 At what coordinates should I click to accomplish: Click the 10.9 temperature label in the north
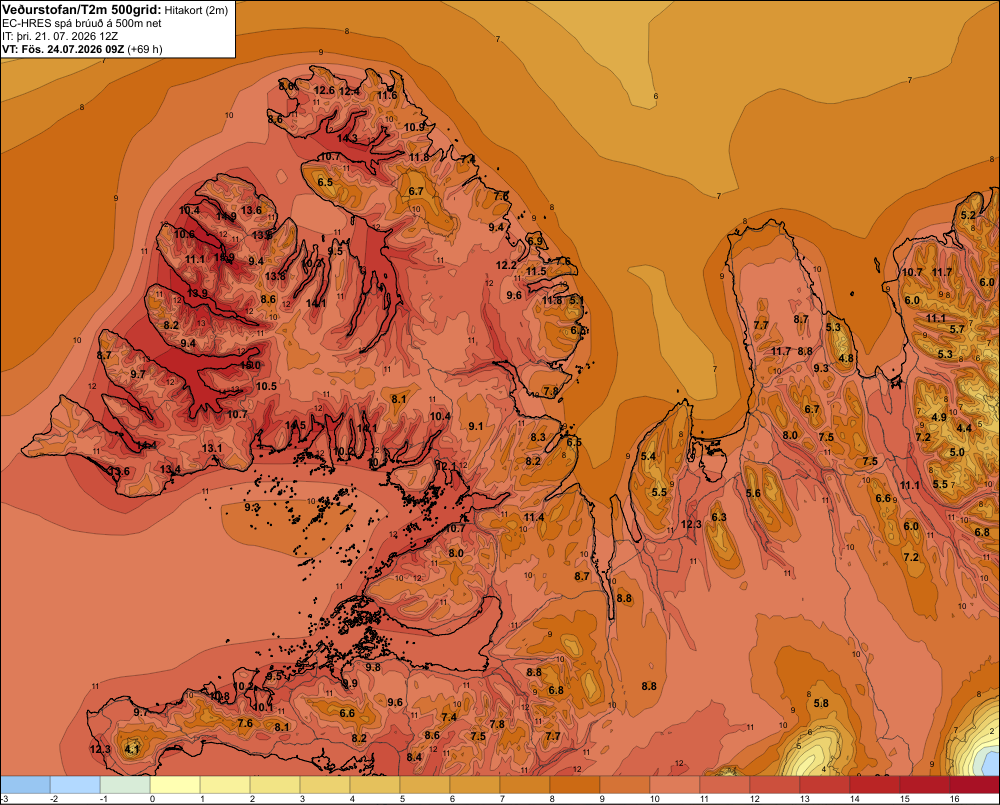tap(415, 127)
